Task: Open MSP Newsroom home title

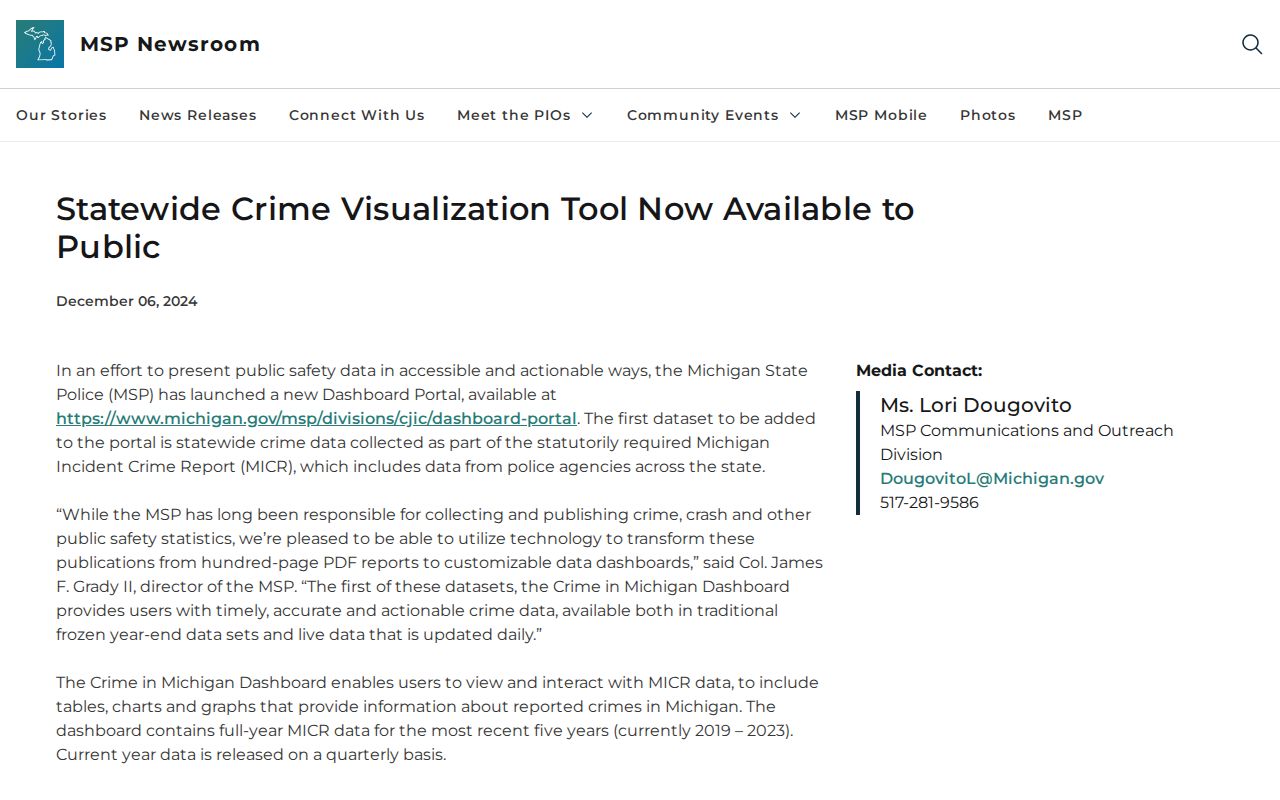Action: (170, 44)
